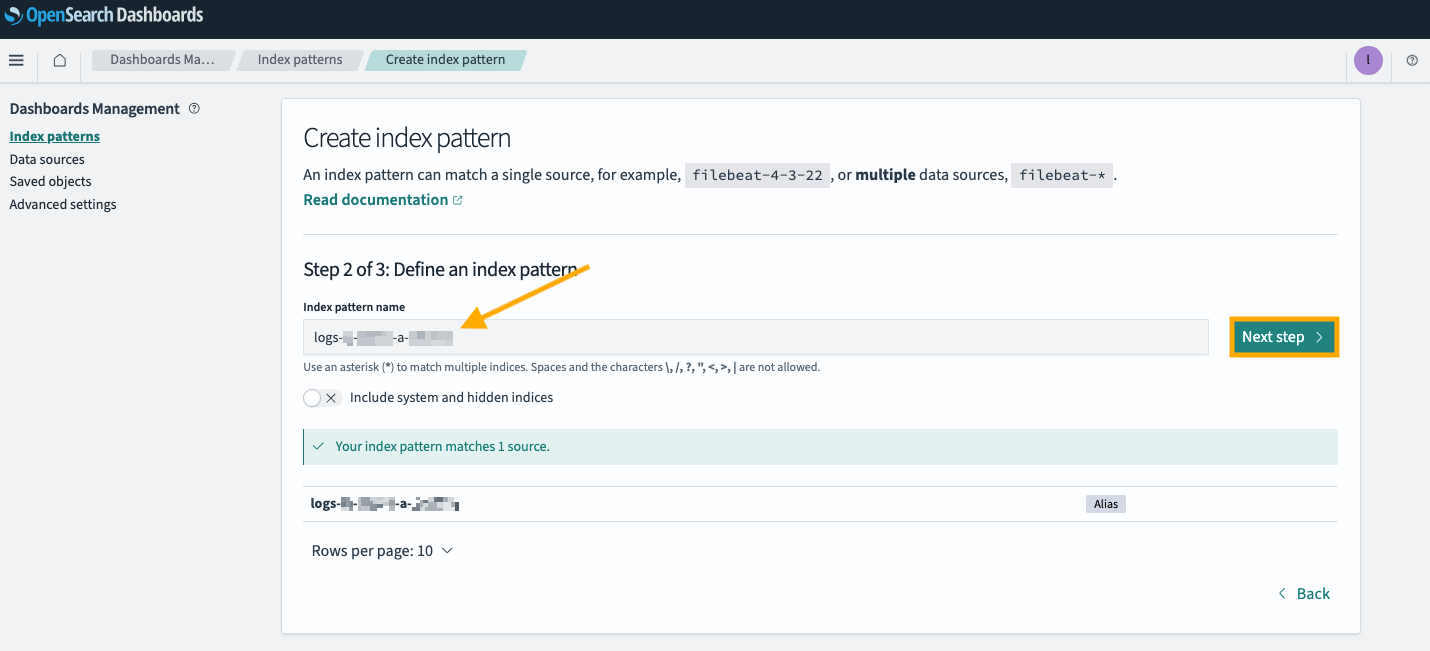Open Saved objects in the sidebar

point(50,181)
